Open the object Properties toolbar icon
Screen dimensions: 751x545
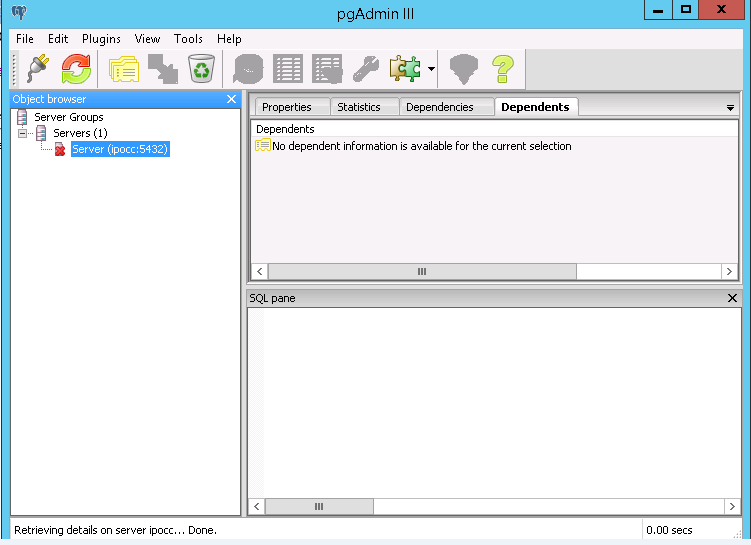[124, 69]
